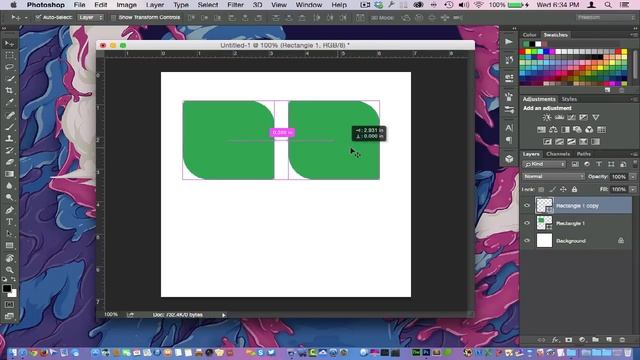Add a Color Balance adjustment
This screenshot has height=360, width=640.
(x=553, y=130)
